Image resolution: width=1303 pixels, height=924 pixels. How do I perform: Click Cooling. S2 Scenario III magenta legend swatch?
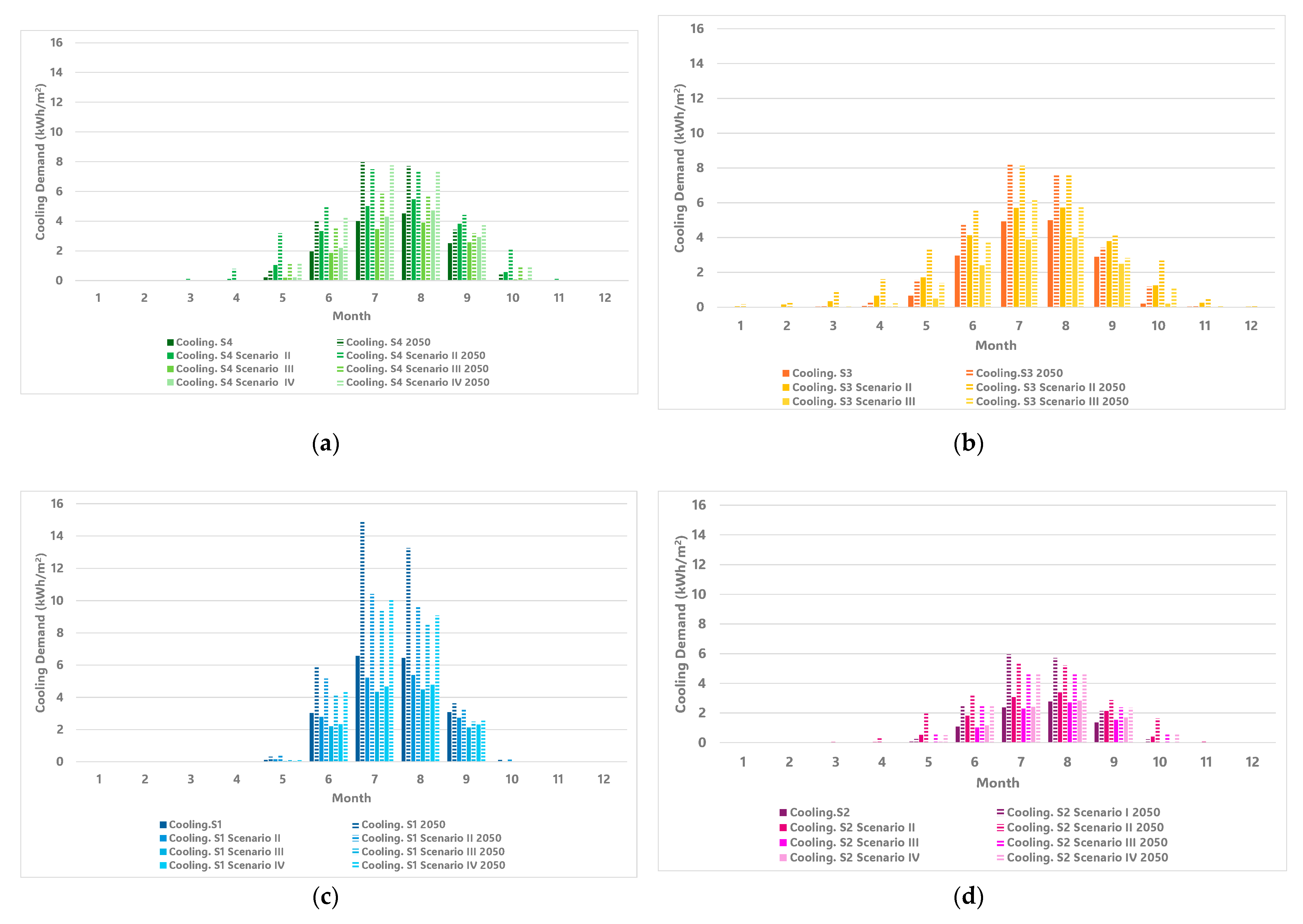coord(783,843)
